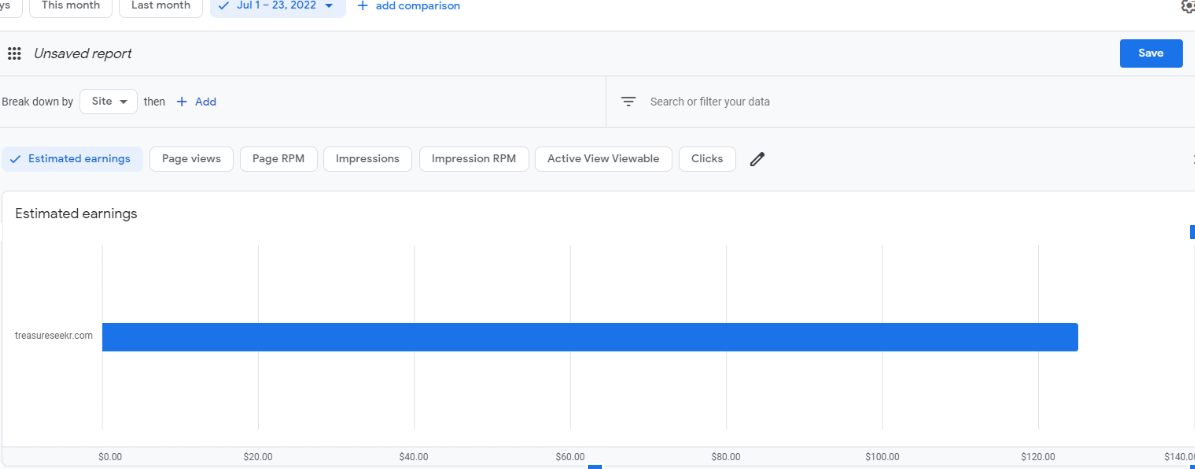Image resolution: width=1195 pixels, height=469 pixels.
Task: Click the Break down by label
Action: point(37,101)
